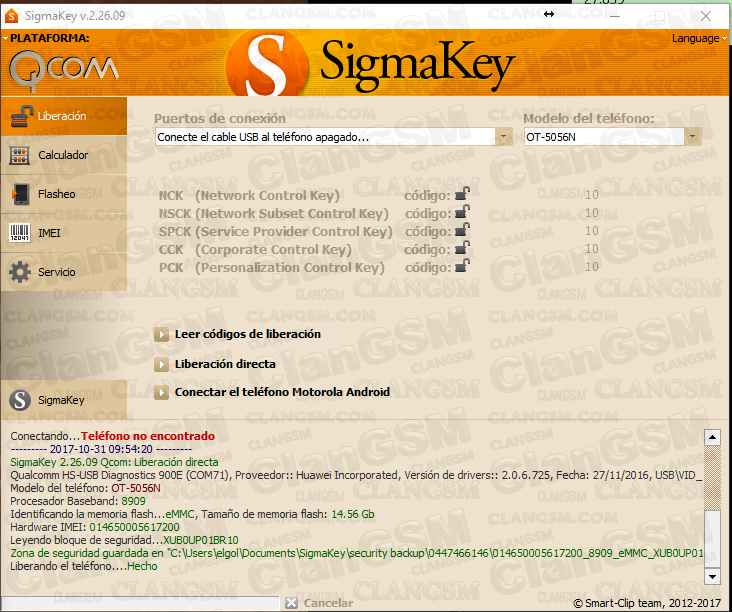Viewport: 732px width, 612px height.
Task: Click the Servicio gear icon
Action: (x=20, y=272)
